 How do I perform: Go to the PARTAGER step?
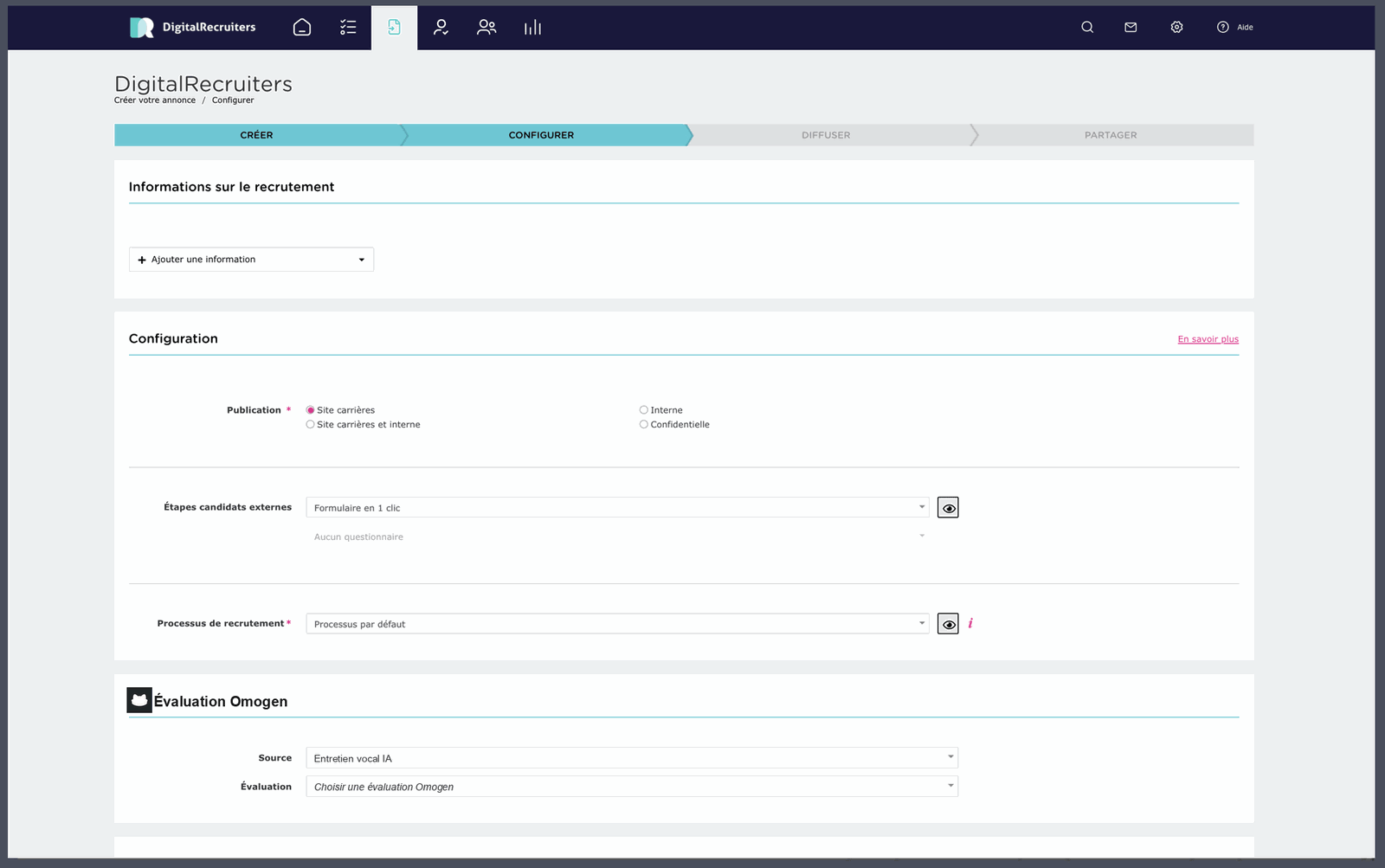[1111, 135]
